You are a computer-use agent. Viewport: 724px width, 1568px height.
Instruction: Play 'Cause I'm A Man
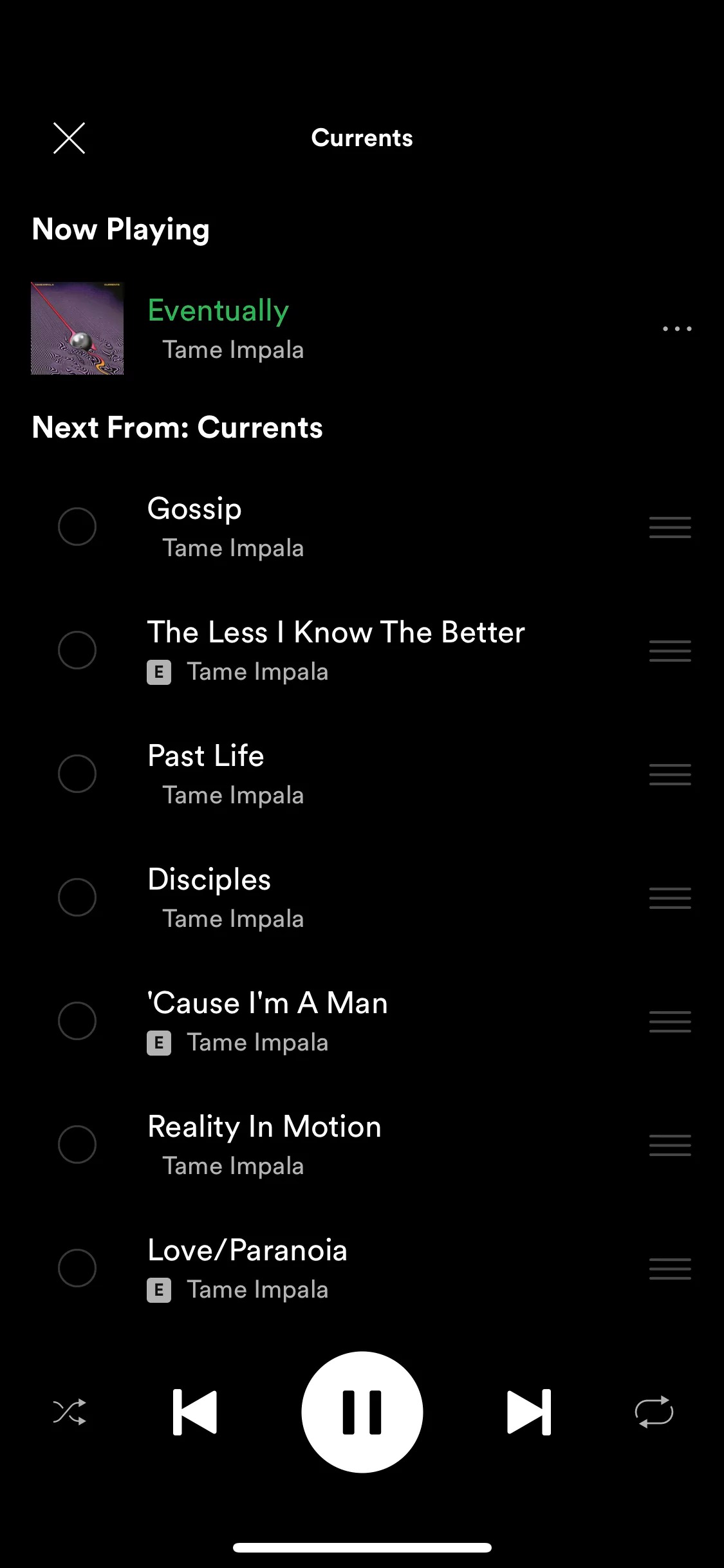point(268,1003)
